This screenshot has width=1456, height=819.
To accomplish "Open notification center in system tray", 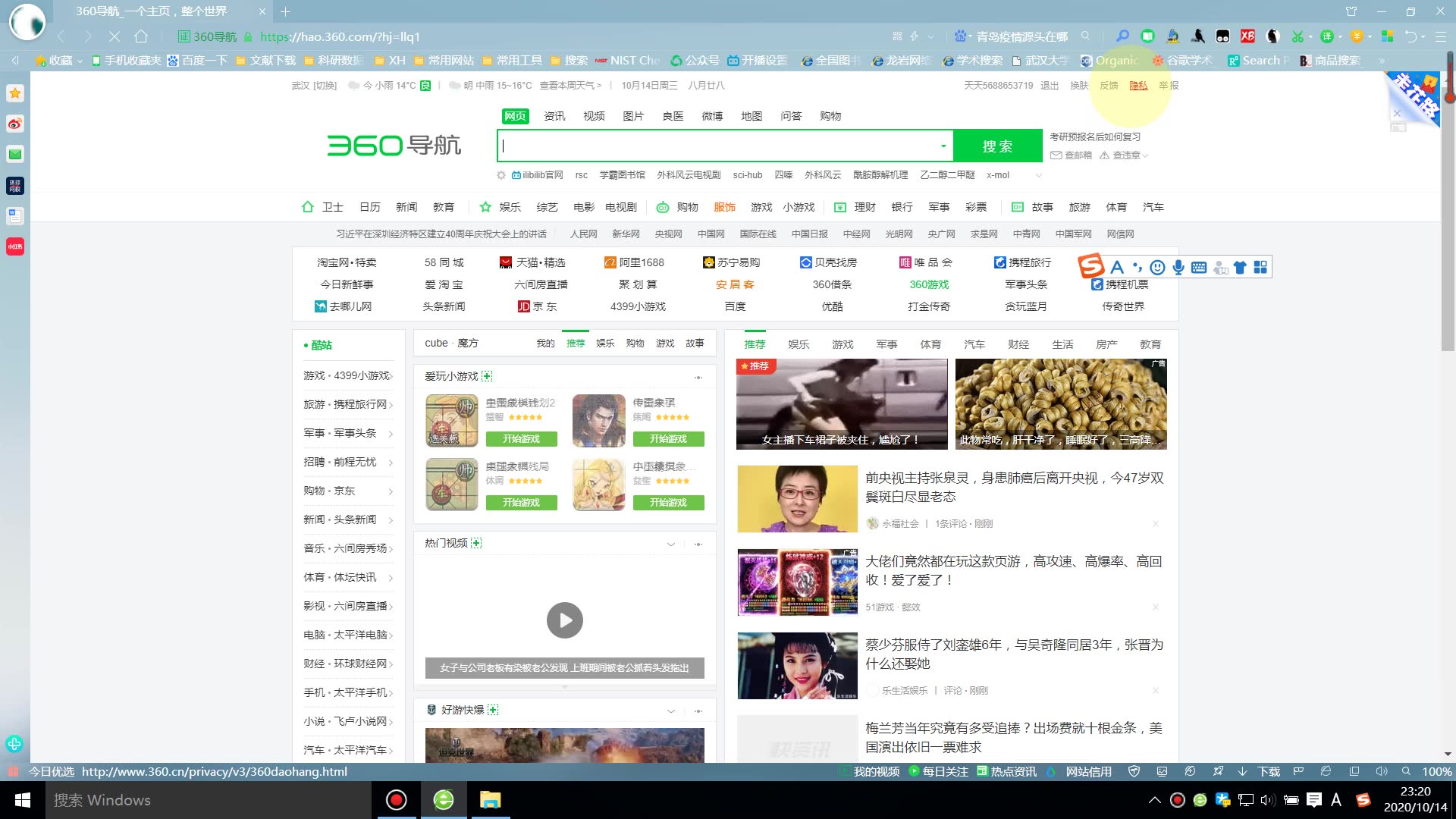I will click(1314, 800).
